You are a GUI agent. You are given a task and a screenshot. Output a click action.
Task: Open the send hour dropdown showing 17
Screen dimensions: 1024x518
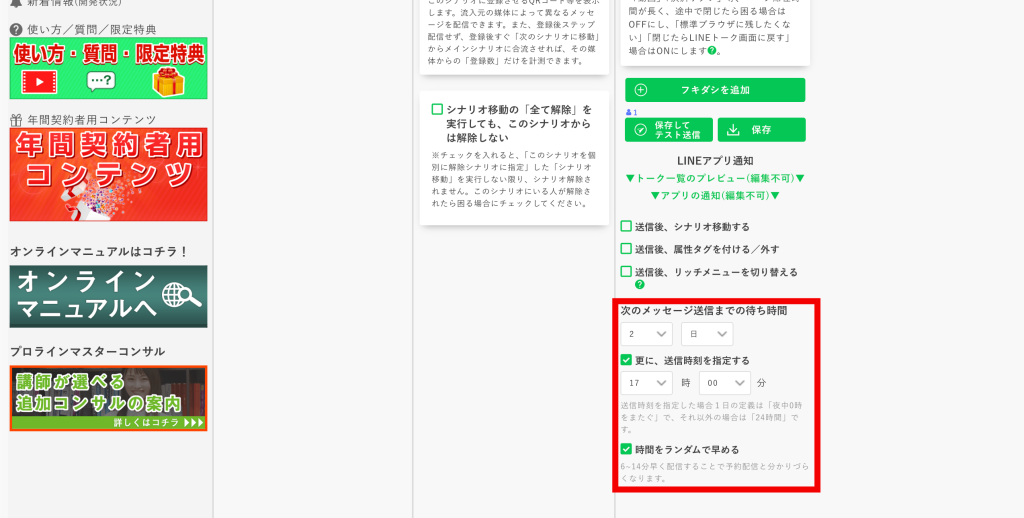coord(647,383)
